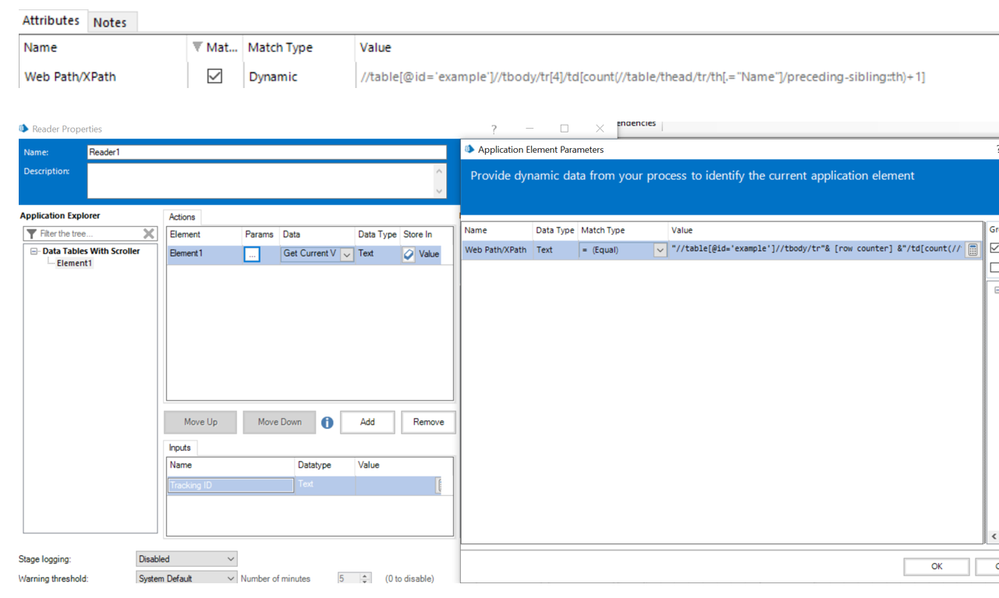999x598 pixels.
Task: Select the Inputs tab
Action: pyautogui.click(x=181, y=447)
